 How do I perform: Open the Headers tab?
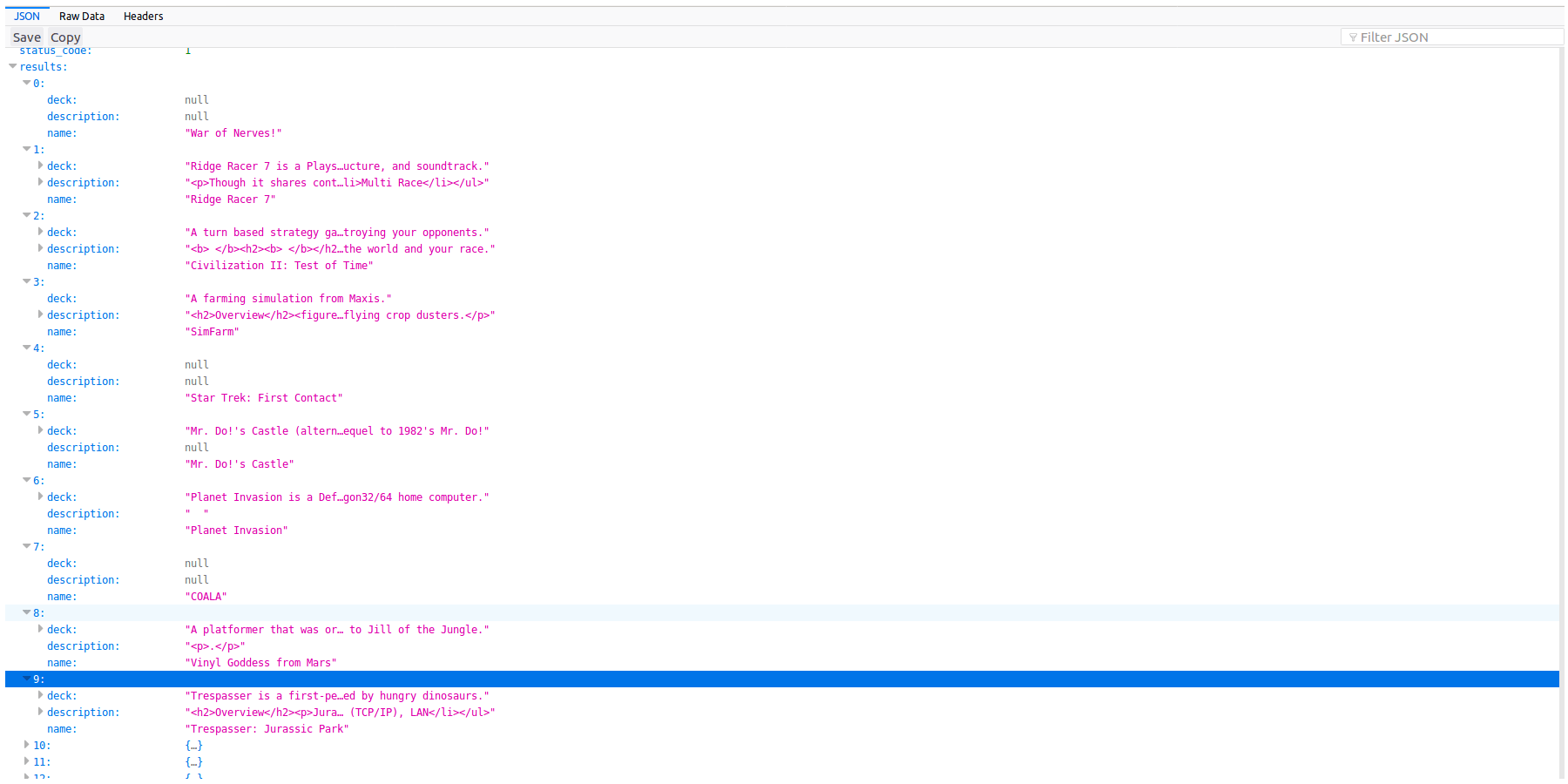[x=143, y=17]
